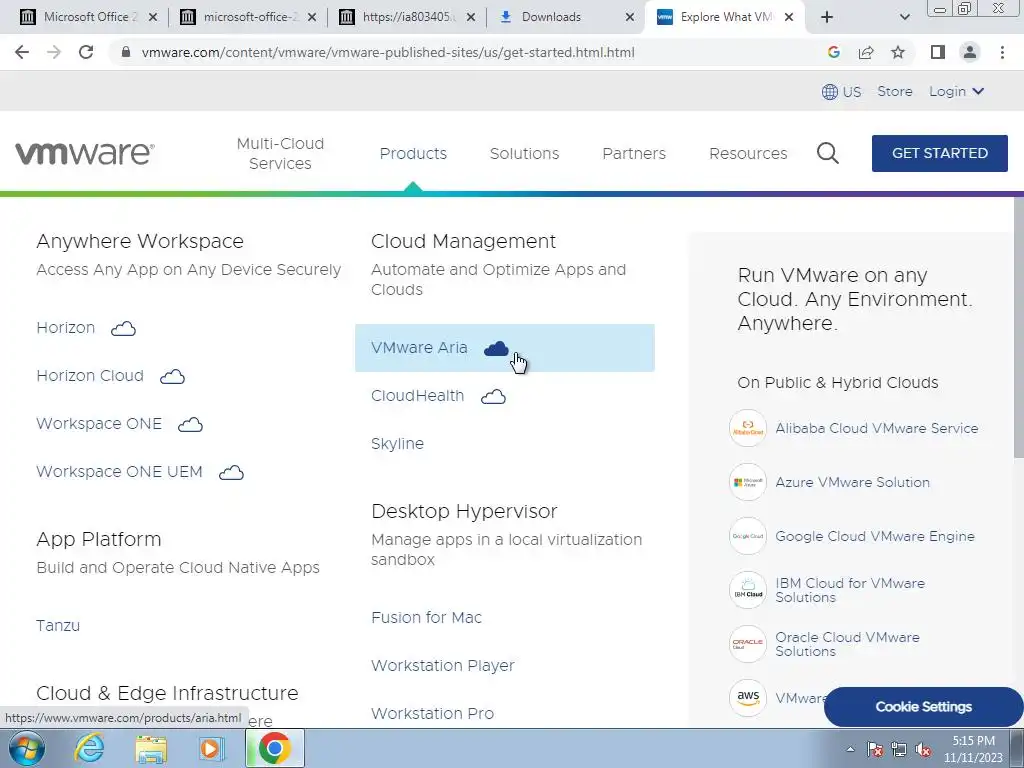The image size is (1024, 768).
Task: Click the AWS logo icon
Action: click(x=748, y=697)
